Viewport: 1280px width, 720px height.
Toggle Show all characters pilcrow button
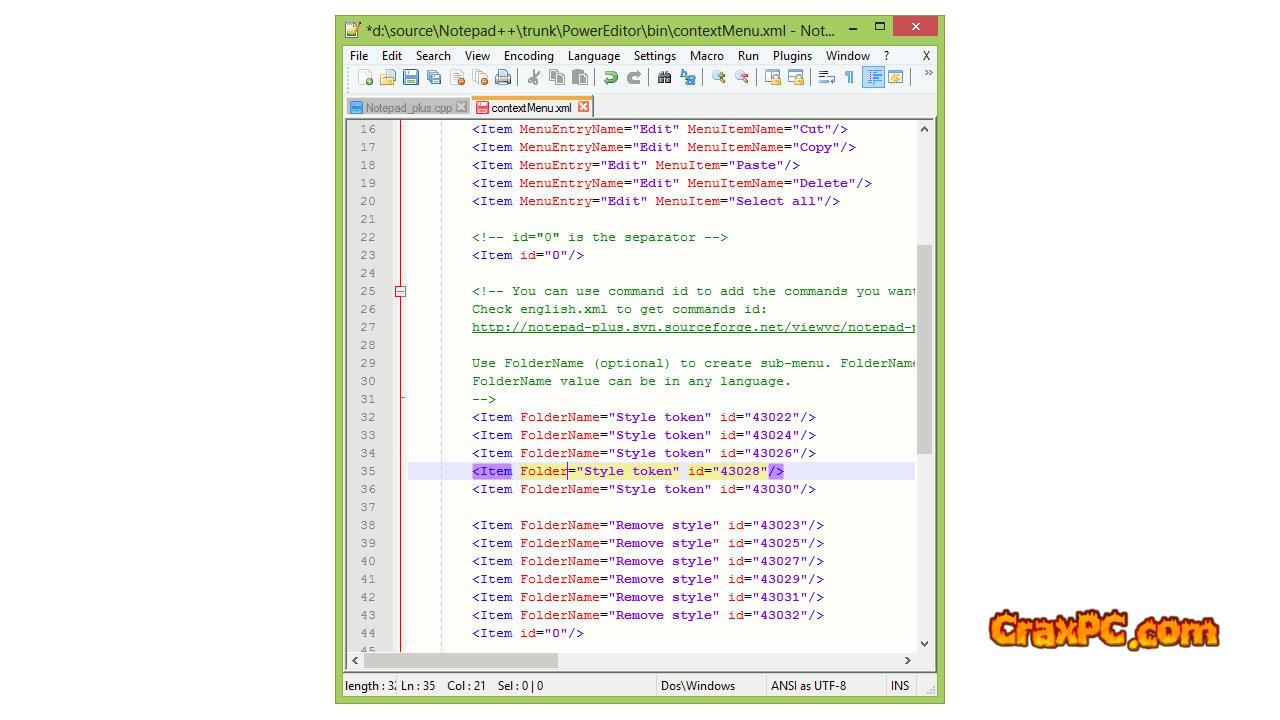click(849, 78)
